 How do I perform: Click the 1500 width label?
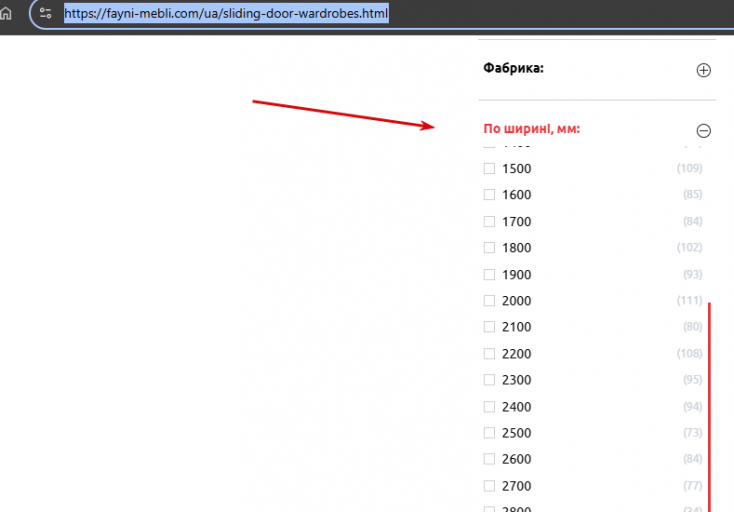(516, 168)
